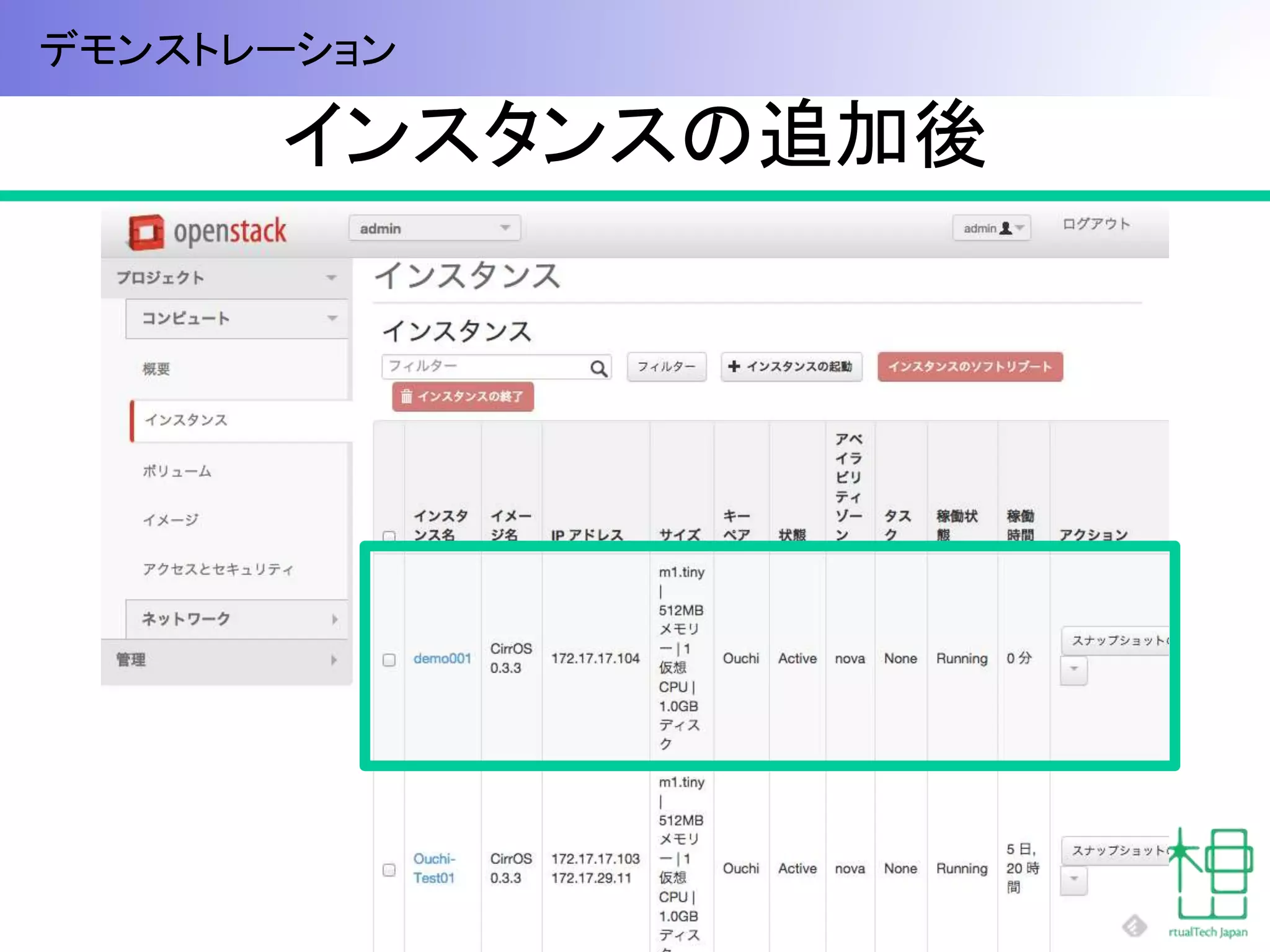Select ボリューム in the sidebar menu
This screenshot has height=952, width=1270.
tap(177, 471)
